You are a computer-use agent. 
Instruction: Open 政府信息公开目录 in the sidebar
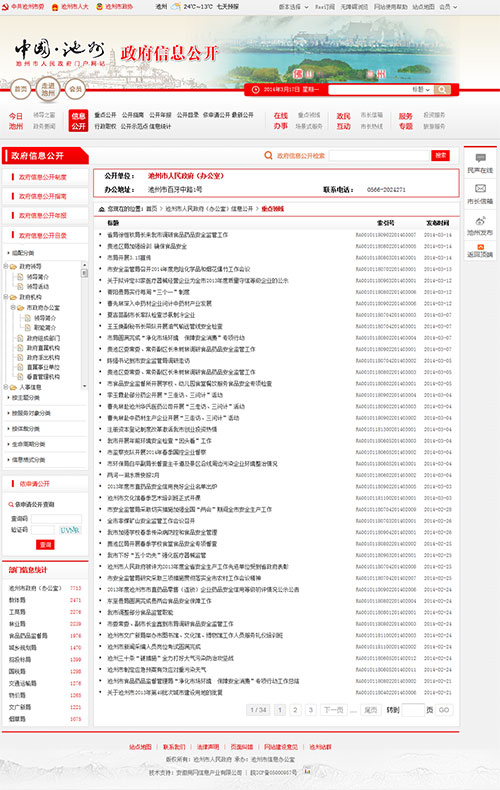click(42, 235)
